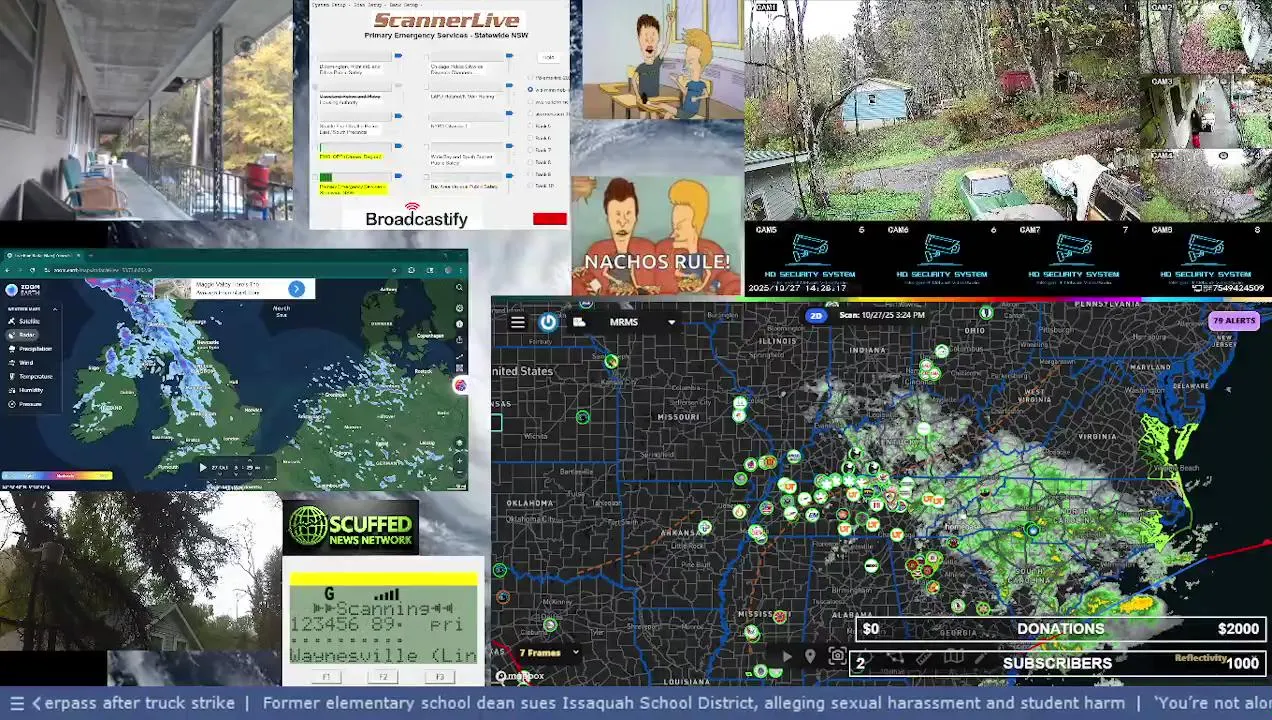This screenshot has height=720, width=1272.
Task: Open Bank Setup menu in ScannerLive
Action: pyautogui.click(x=404, y=5)
